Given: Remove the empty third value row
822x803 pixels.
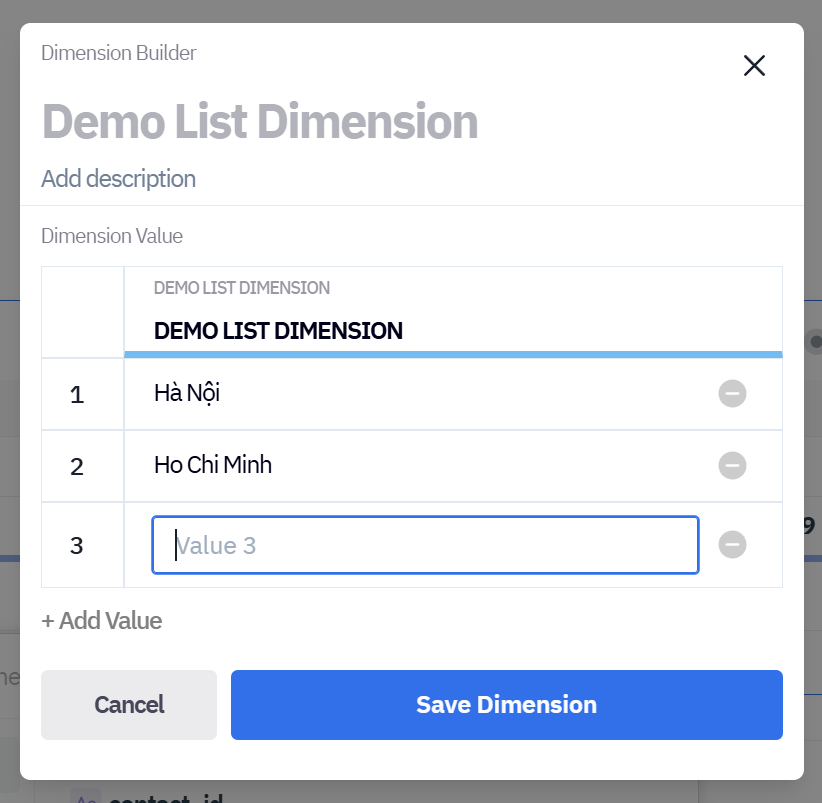Looking at the screenshot, I should point(732,545).
